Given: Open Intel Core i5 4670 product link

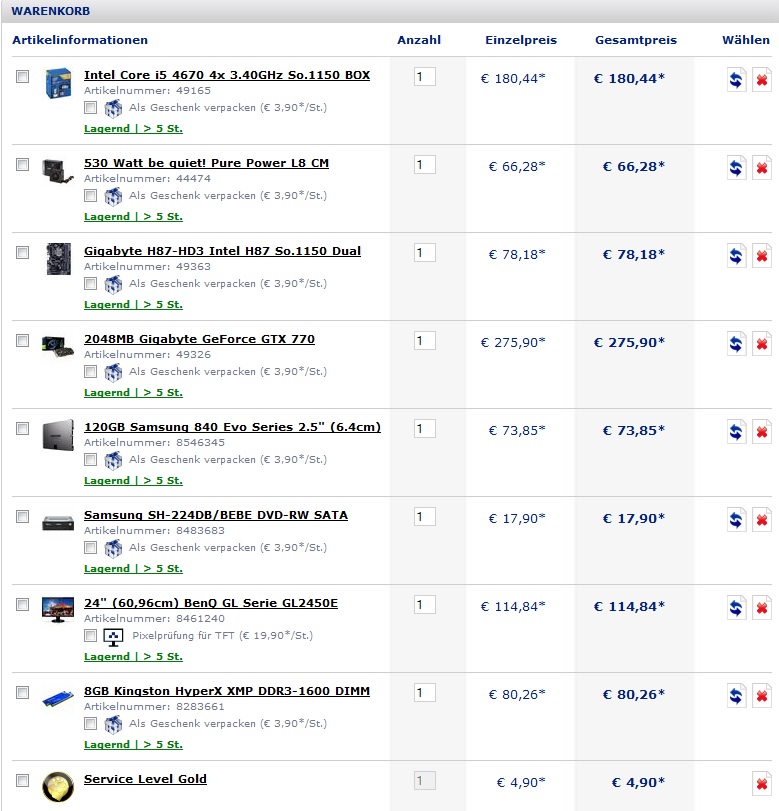Looking at the screenshot, I should click(x=227, y=75).
